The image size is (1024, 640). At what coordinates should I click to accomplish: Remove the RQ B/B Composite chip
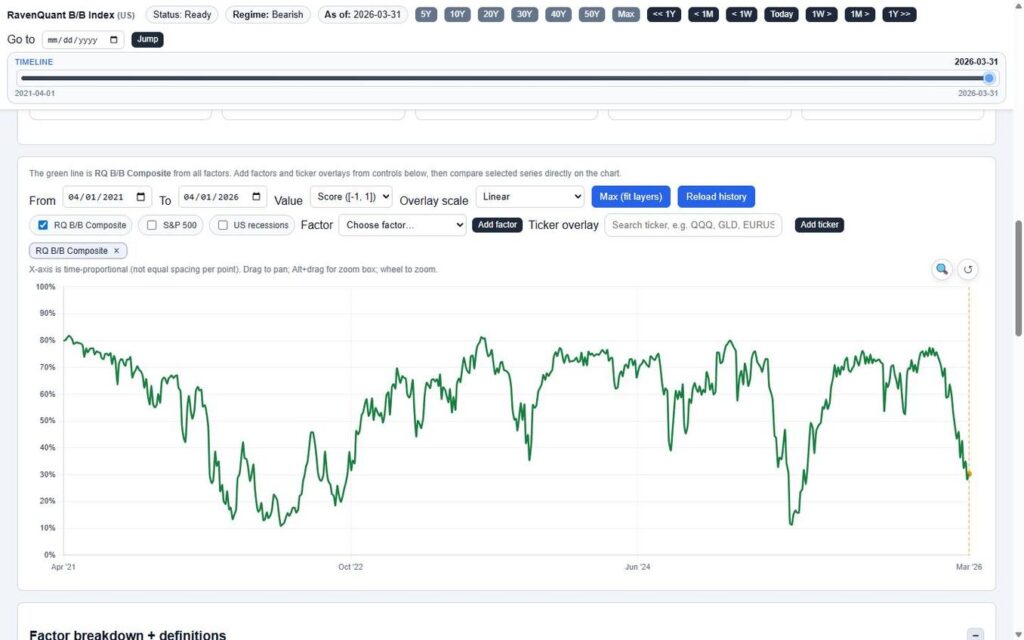(116, 251)
